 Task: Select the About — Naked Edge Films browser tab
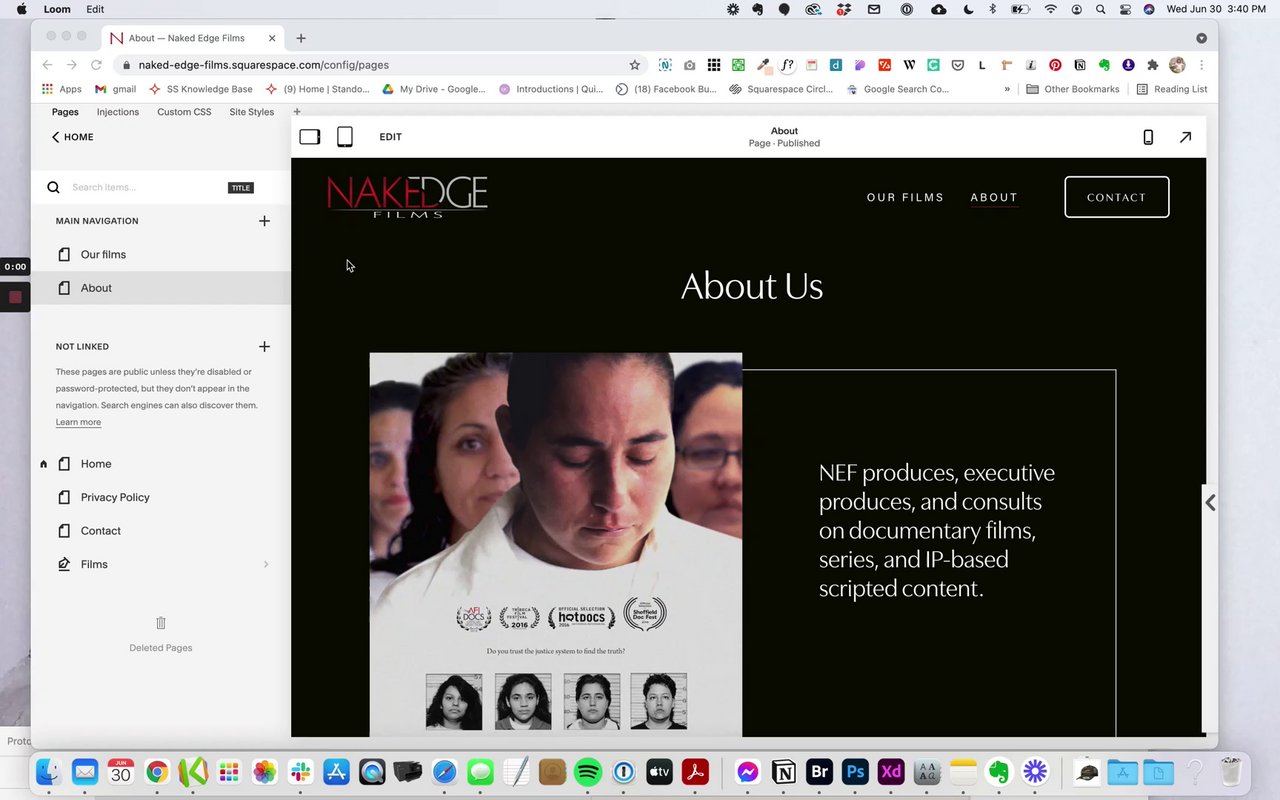(192, 38)
